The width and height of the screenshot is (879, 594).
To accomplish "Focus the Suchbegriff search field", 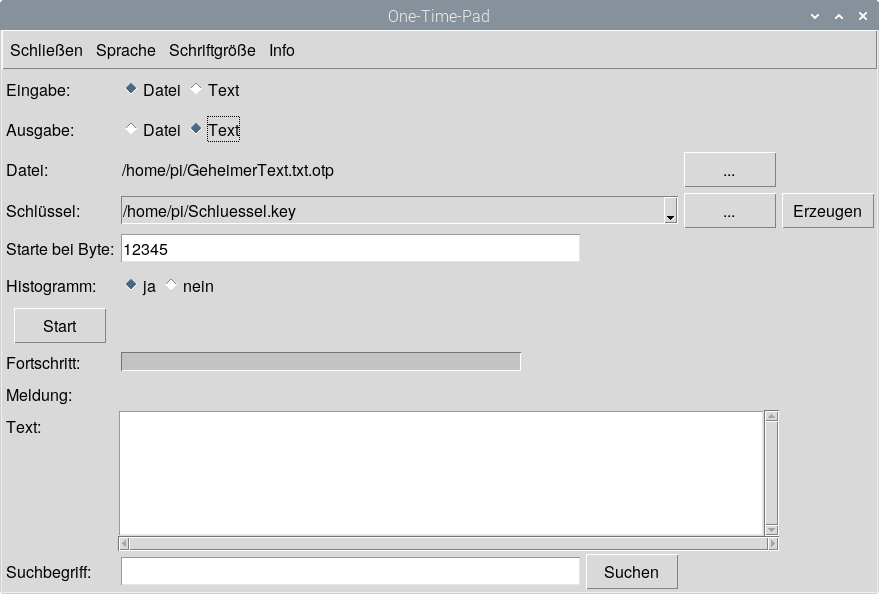I will (x=350, y=572).
